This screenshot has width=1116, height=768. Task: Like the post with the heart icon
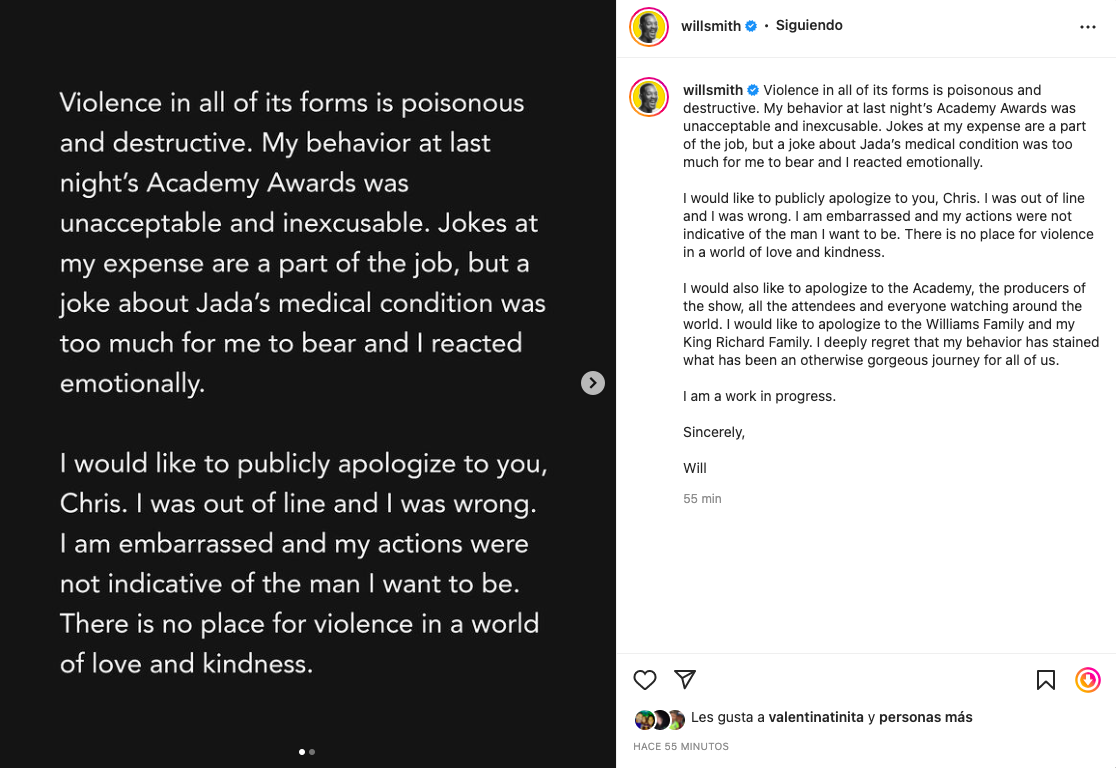coord(645,680)
